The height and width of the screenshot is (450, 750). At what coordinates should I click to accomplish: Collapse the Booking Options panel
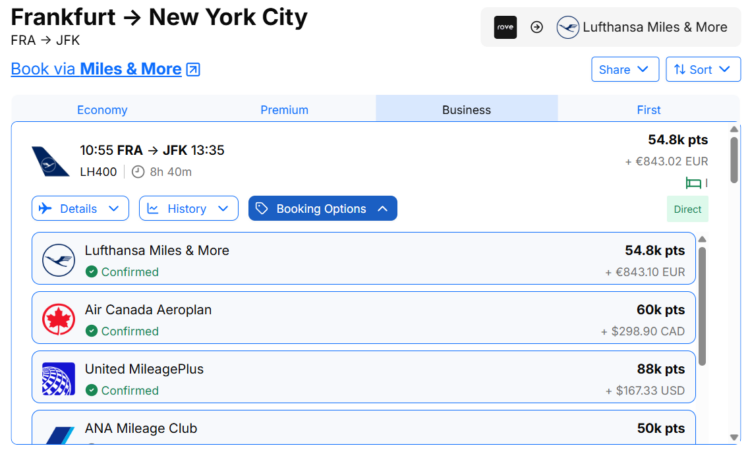pos(322,209)
